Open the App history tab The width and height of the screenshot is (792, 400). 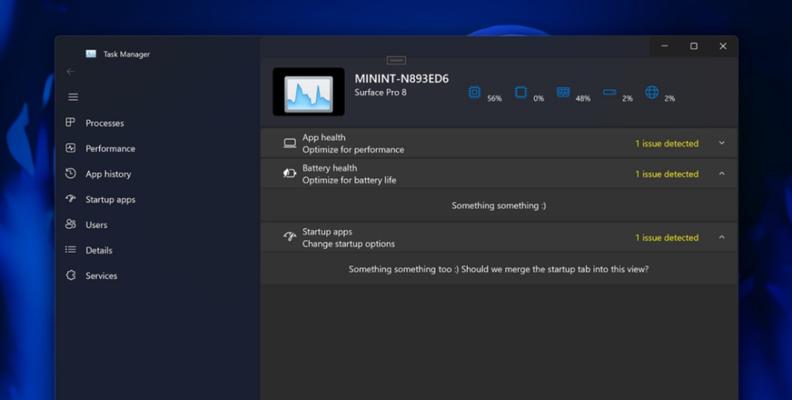108,174
